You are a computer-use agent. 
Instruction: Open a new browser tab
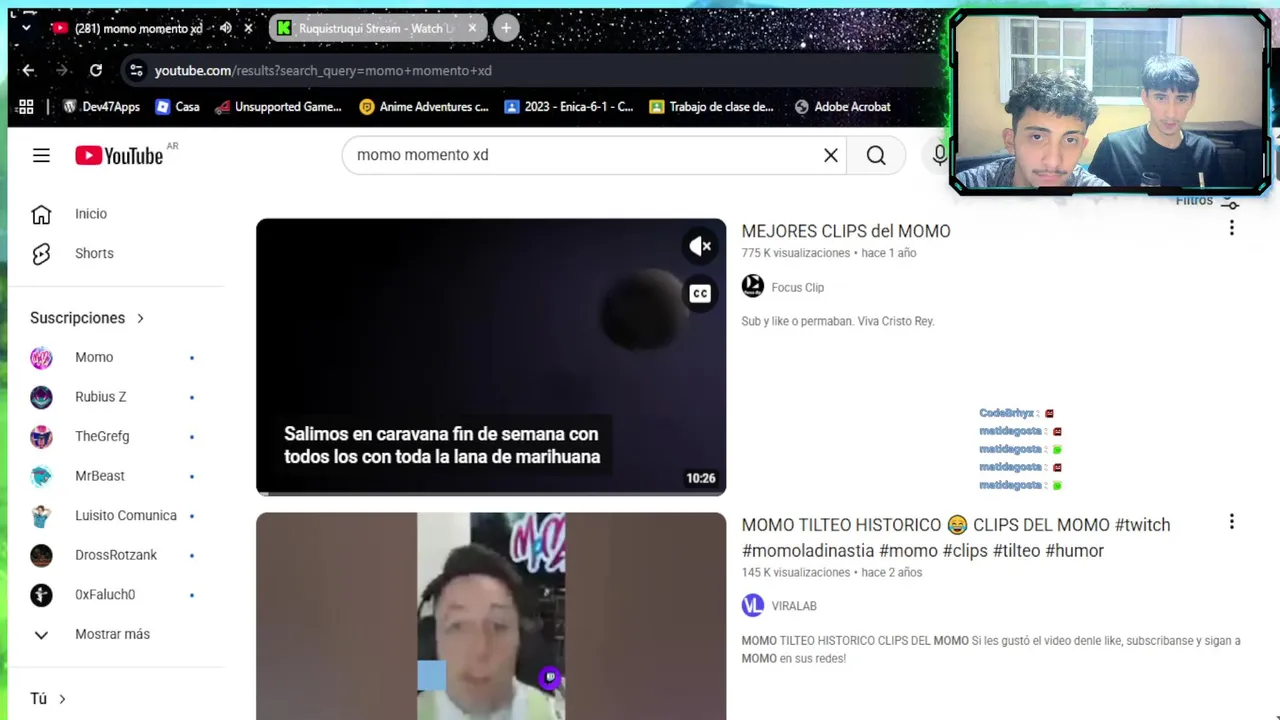[506, 28]
